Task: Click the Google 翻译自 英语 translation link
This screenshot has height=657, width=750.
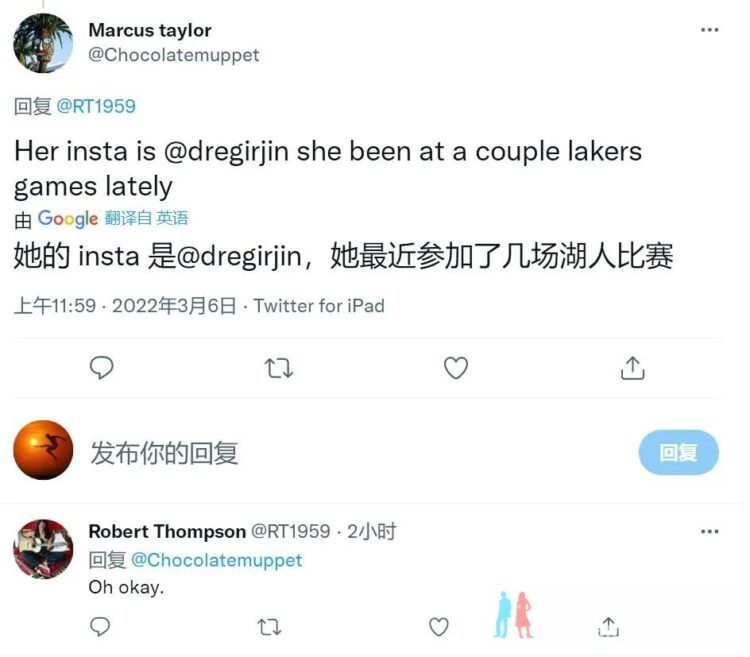Action: pyautogui.click(x=113, y=219)
